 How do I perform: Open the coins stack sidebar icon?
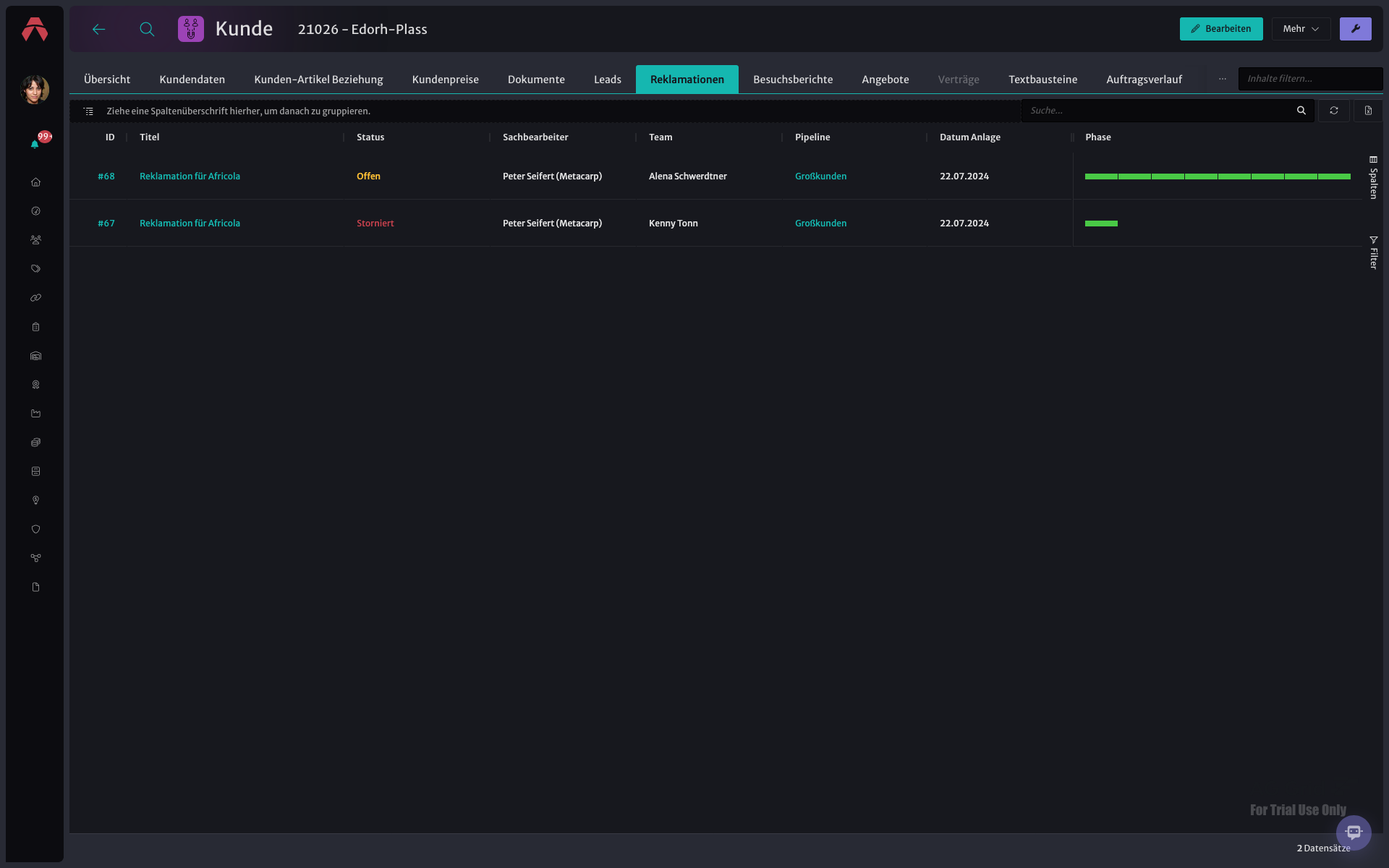click(x=35, y=443)
